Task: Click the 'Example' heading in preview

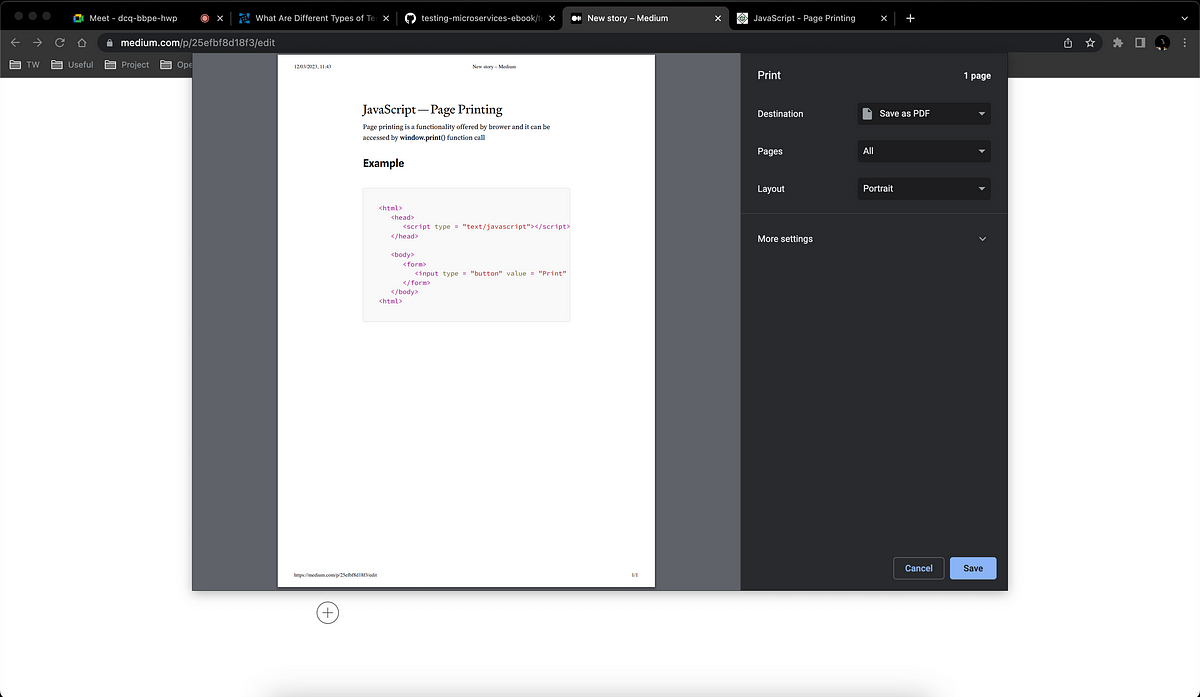Action: pyautogui.click(x=384, y=163)
